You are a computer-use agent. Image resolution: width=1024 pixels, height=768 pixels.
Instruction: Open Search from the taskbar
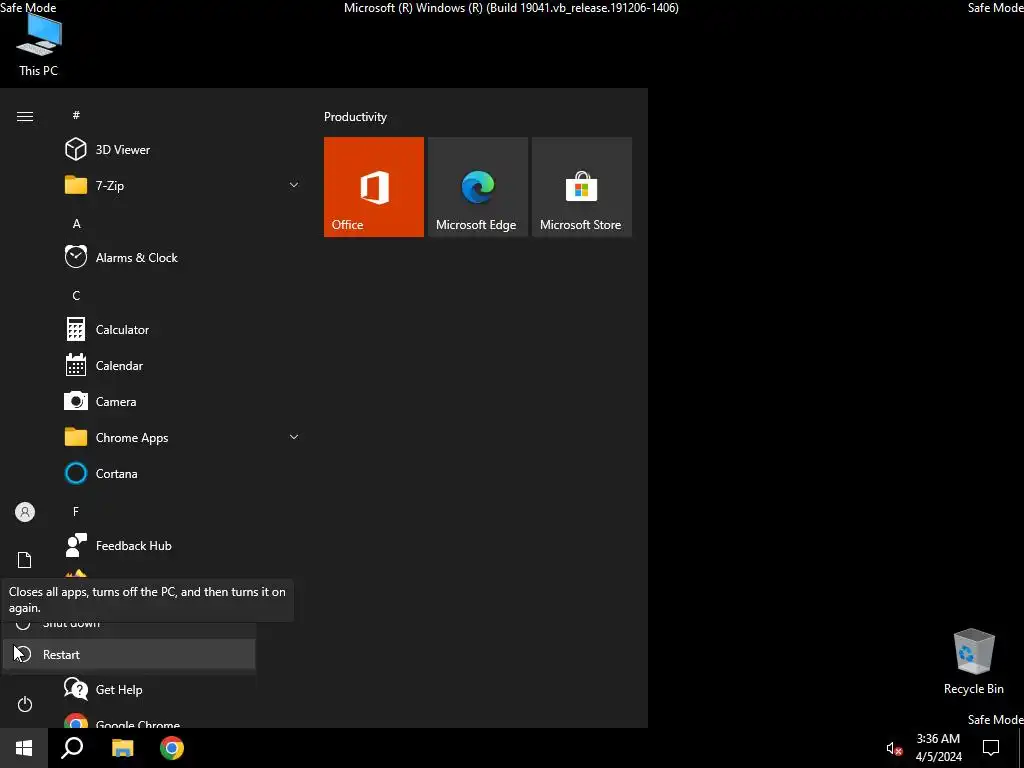72,748
